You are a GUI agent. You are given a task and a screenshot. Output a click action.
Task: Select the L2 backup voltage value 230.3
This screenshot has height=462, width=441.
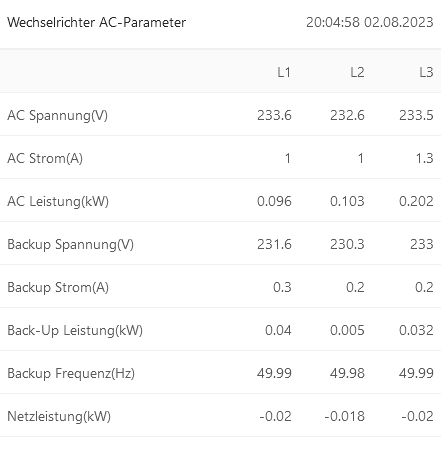click(x=347, y=244)
